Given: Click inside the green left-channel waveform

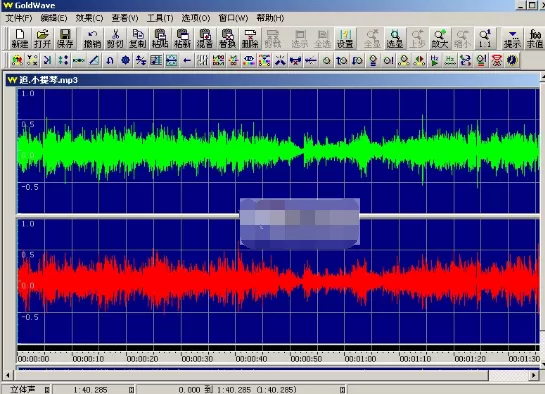Looking at the screenshot, I should [278, 151].
